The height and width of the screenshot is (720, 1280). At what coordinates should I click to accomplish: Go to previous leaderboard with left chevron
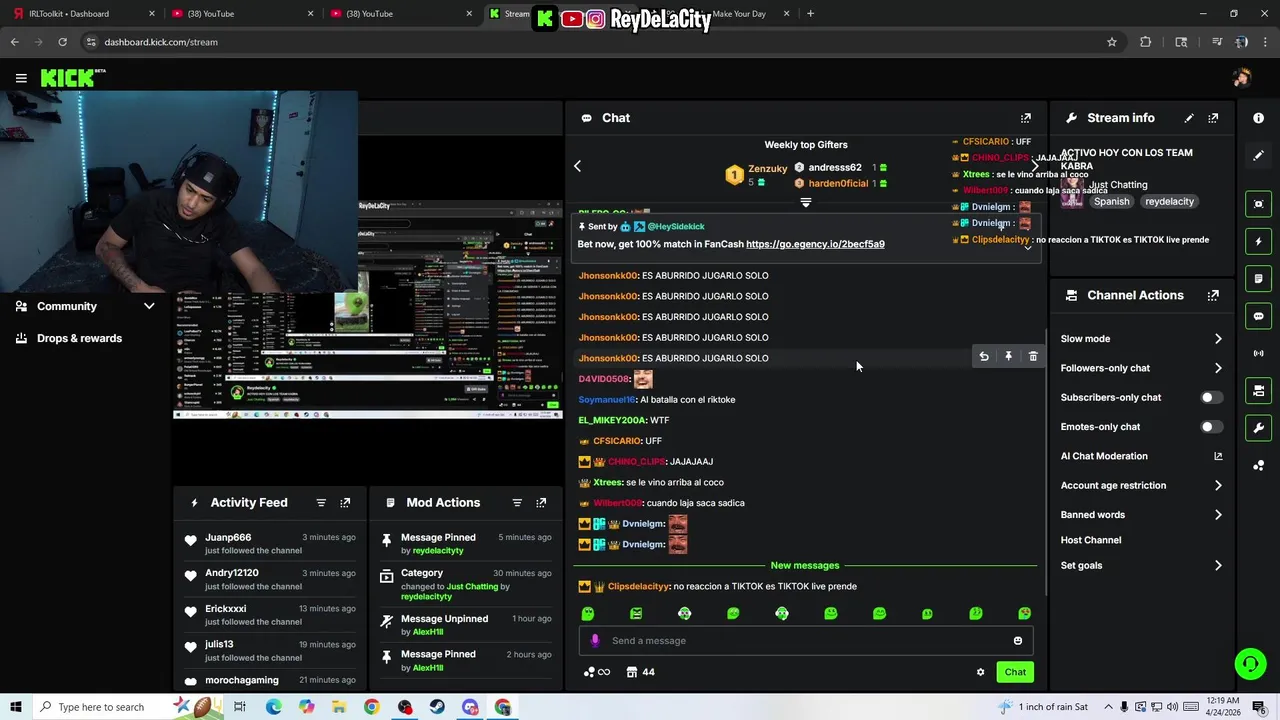[577, 166]
